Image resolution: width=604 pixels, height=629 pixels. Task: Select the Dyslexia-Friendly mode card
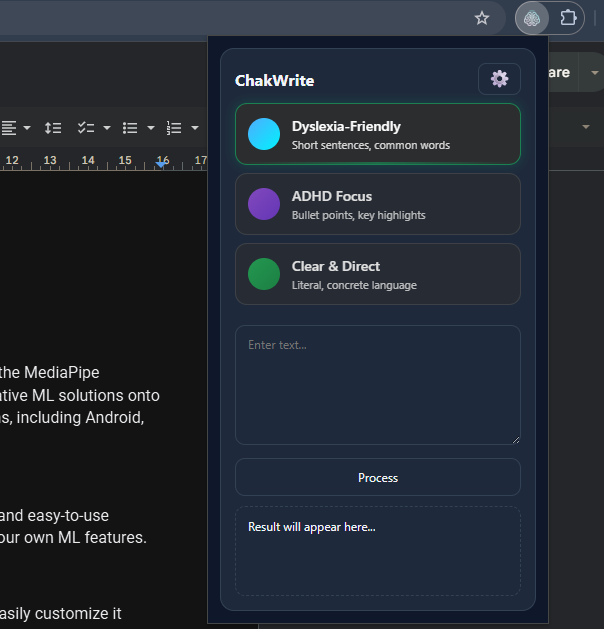(x=378, y=134)
